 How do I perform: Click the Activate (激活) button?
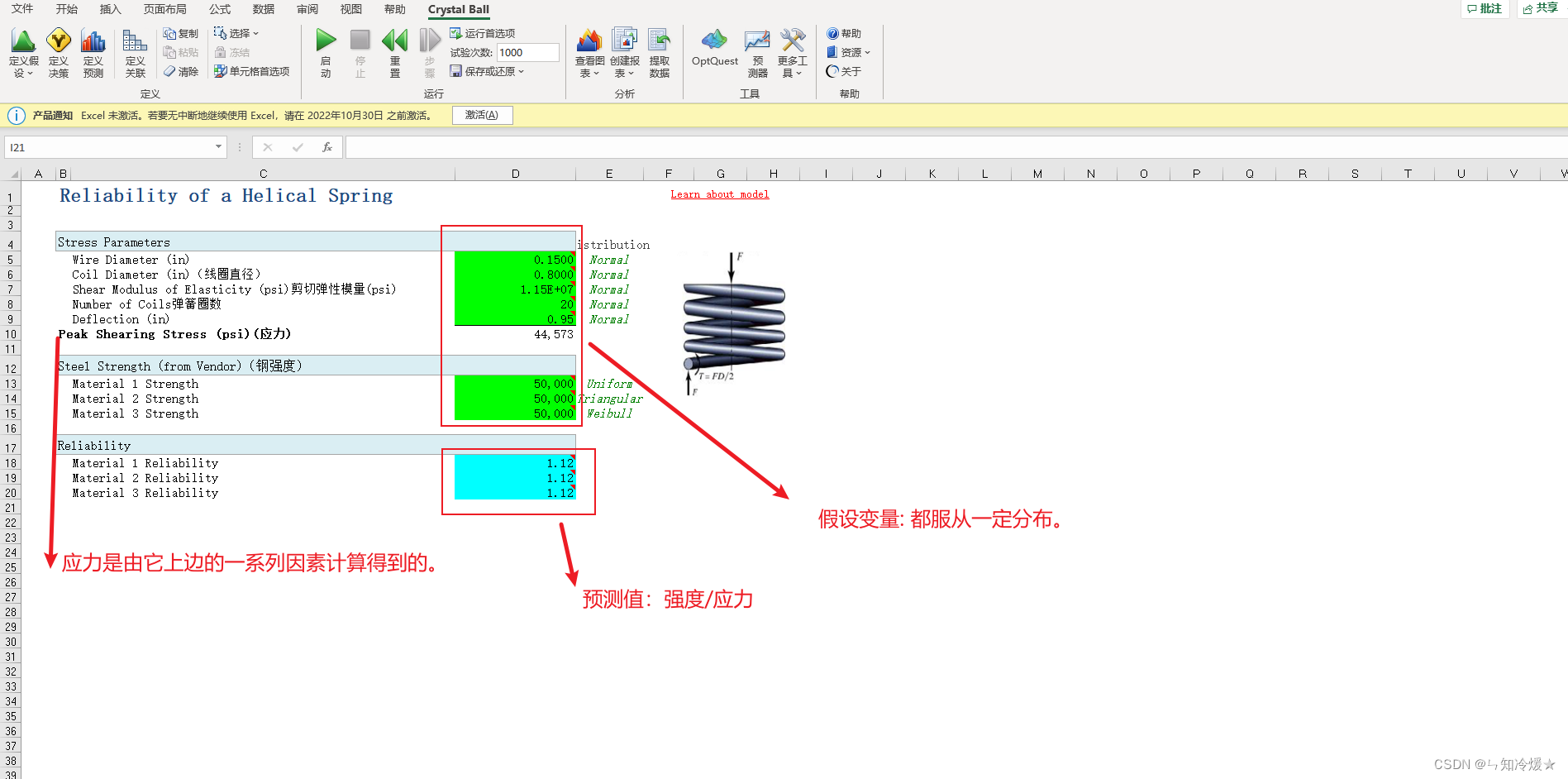click(482, 115)
